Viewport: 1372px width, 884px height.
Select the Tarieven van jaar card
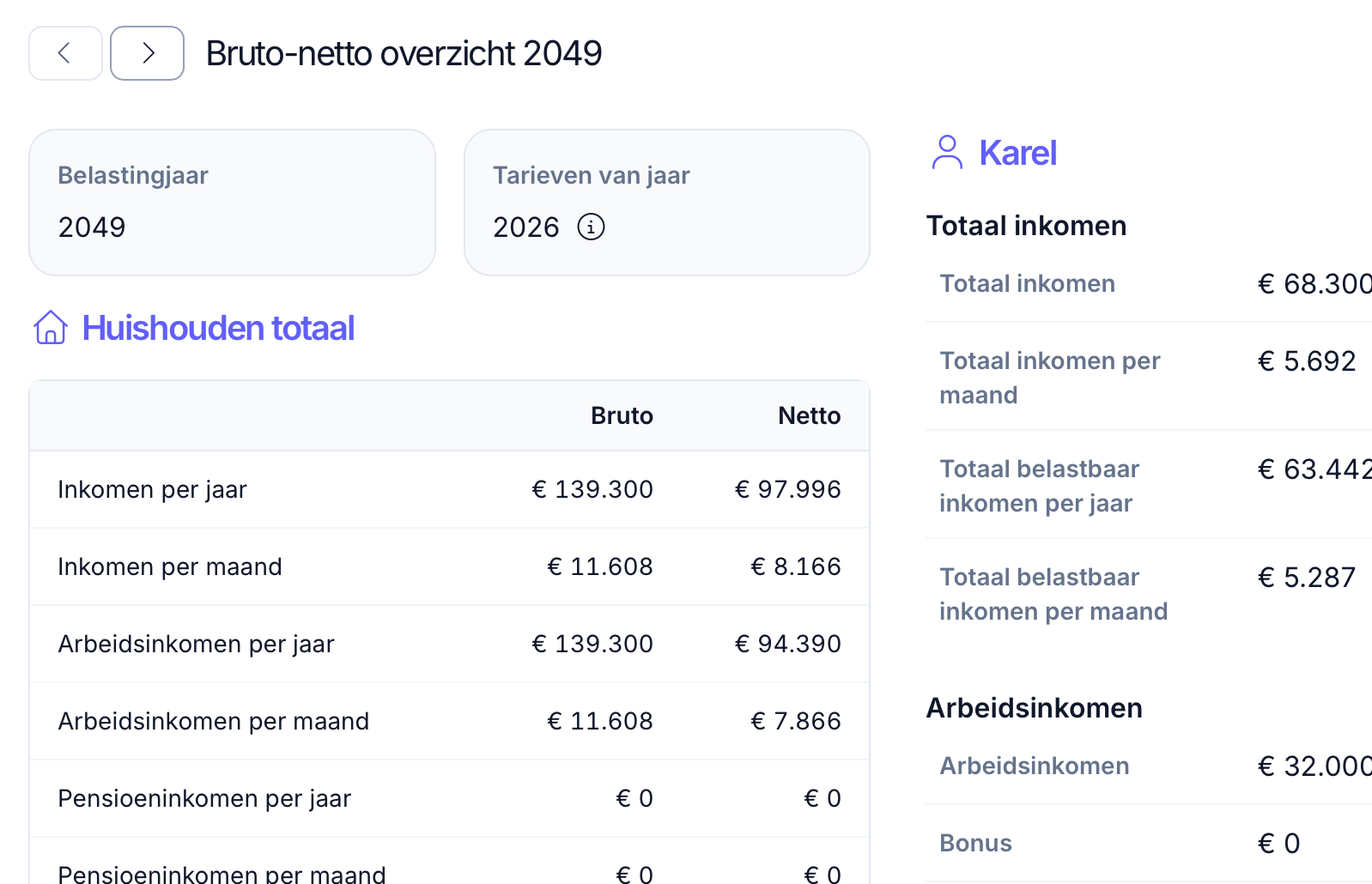coord(667,203)
